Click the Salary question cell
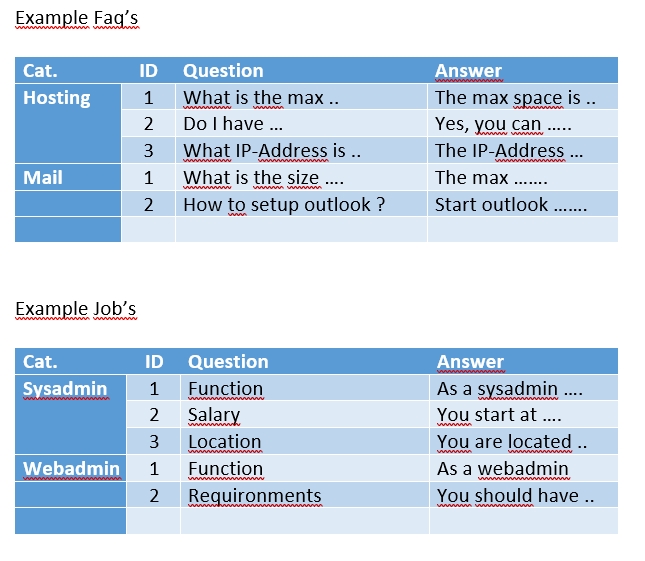The width and height of the screenshot is (645, 561). point(214,415)
